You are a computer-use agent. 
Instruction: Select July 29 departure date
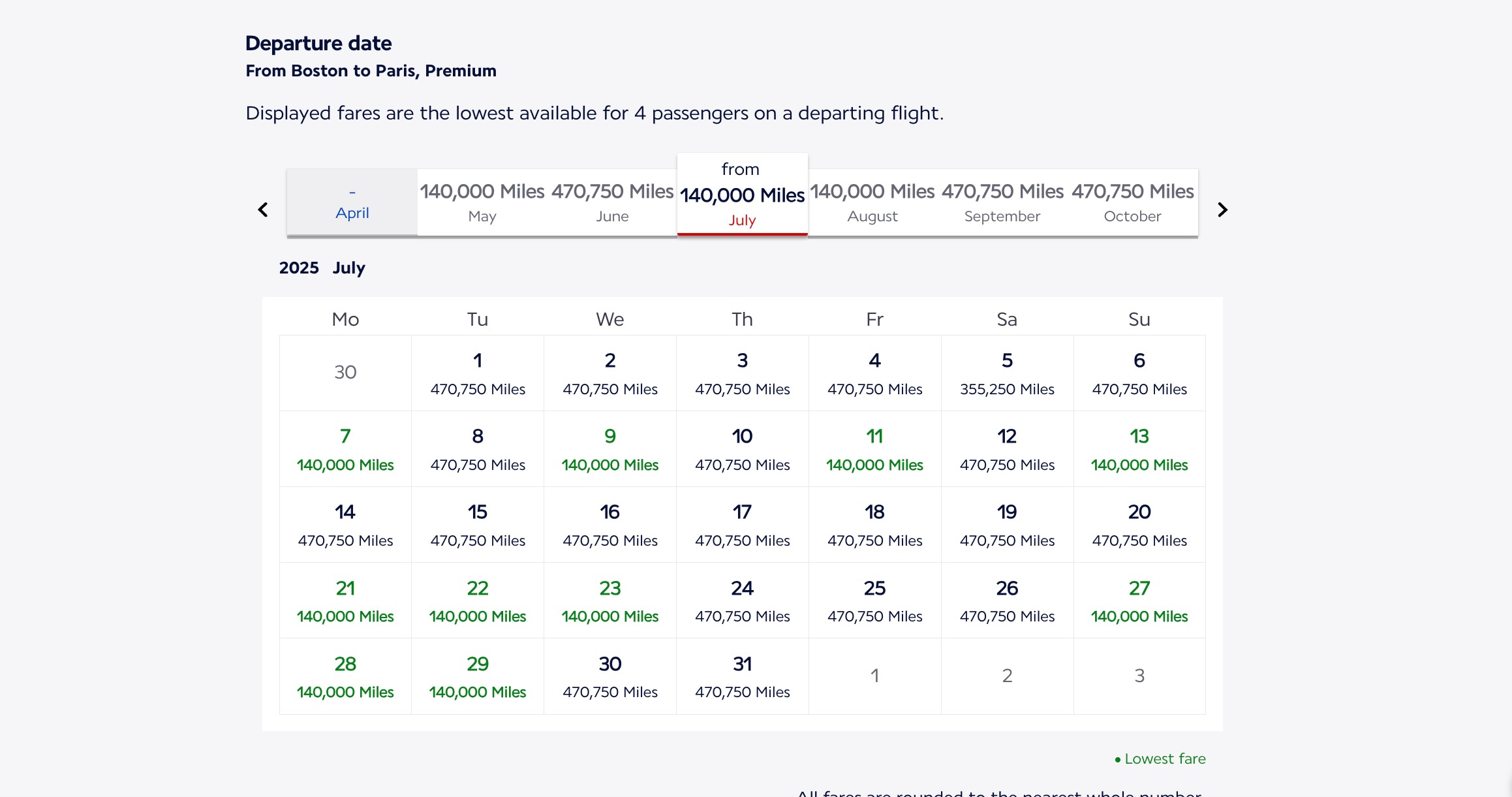[478, 676]
